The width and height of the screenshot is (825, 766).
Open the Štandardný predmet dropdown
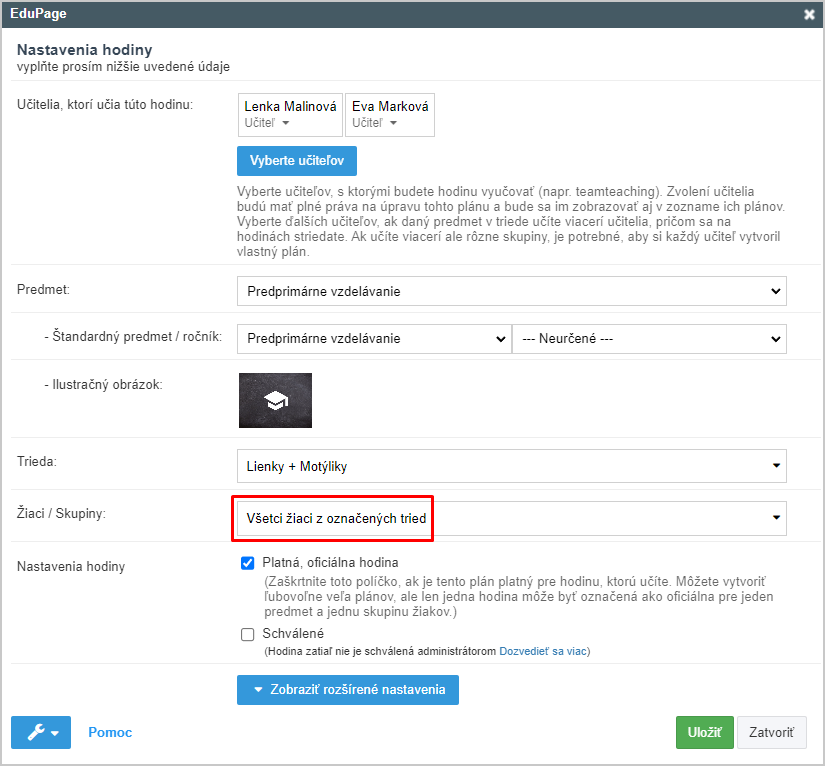click(374, 338)
